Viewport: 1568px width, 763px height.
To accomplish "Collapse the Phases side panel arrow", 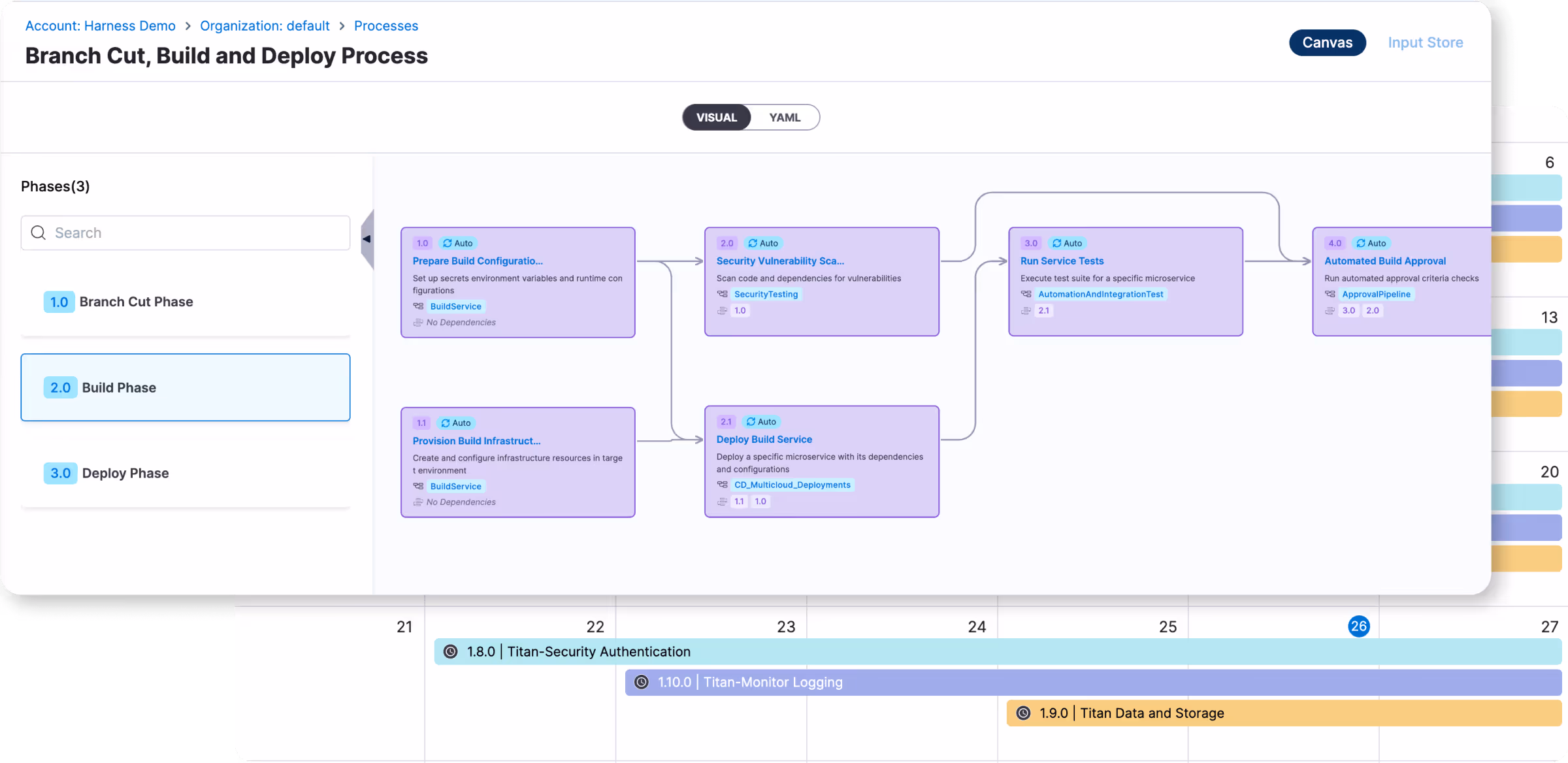I will [367, 239].
